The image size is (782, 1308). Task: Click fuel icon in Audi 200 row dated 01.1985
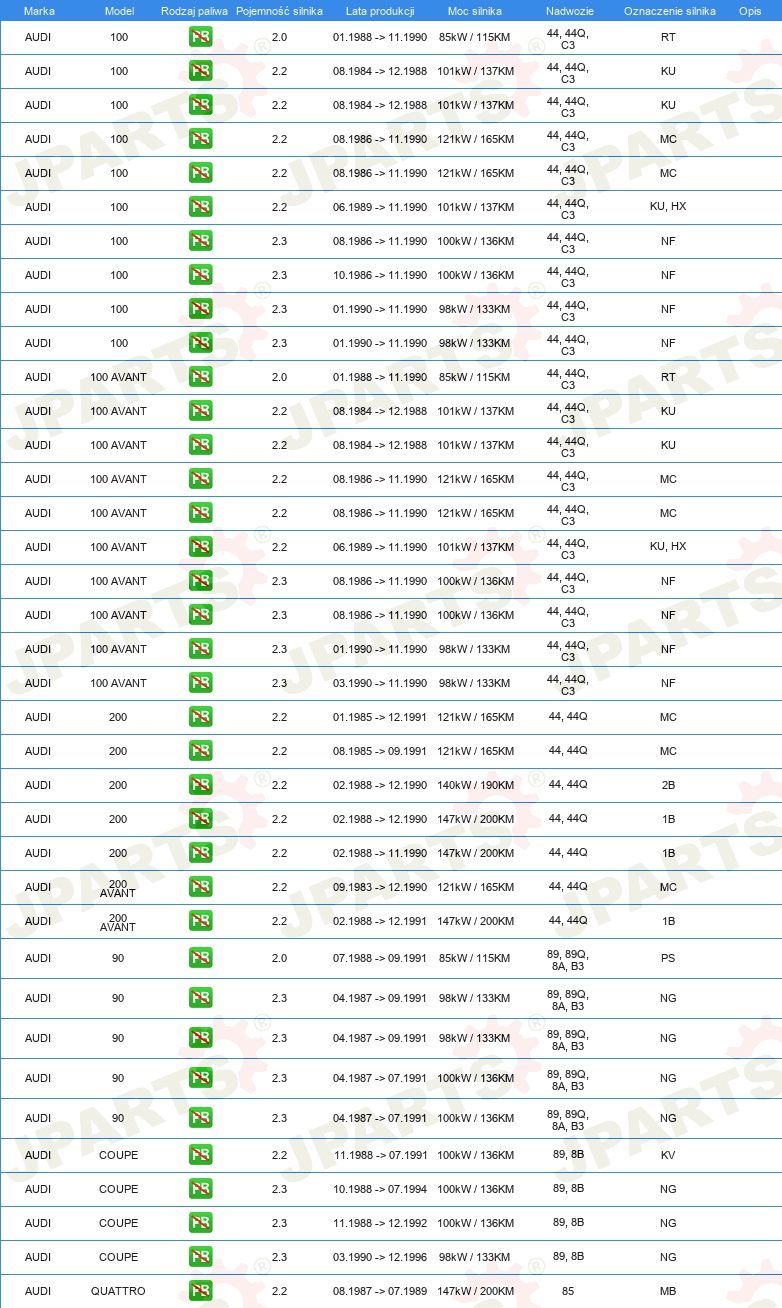pos(200,717)
